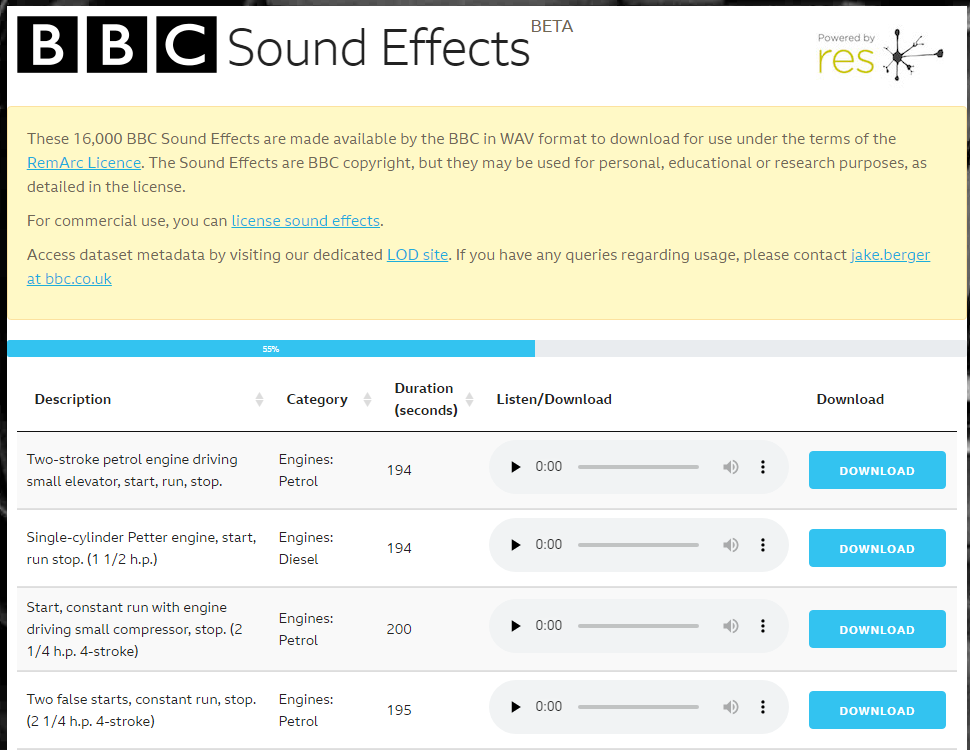This screenshot has width=970, height=750.
Task: Download the small compressor engine sound
Action: click(876, 630)
